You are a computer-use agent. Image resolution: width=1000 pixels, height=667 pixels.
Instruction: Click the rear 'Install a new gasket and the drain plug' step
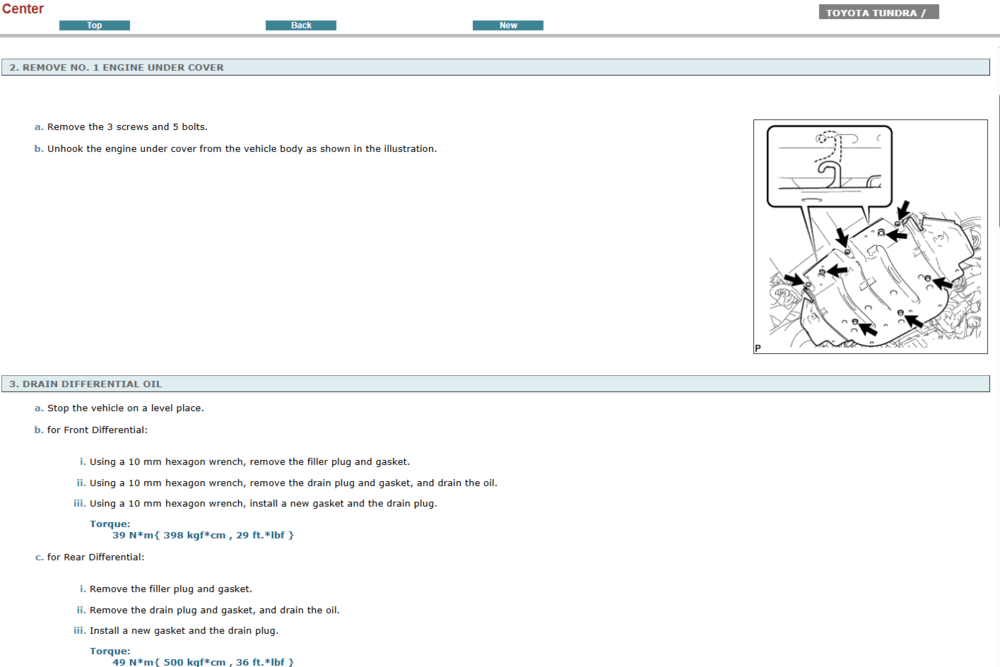[x=183, y=631]
